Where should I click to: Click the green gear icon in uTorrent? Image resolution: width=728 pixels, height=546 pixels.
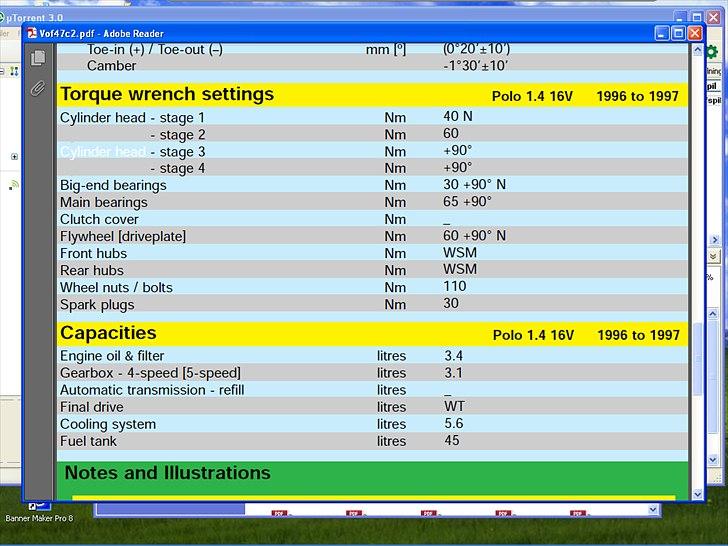[x=712, y=52]
